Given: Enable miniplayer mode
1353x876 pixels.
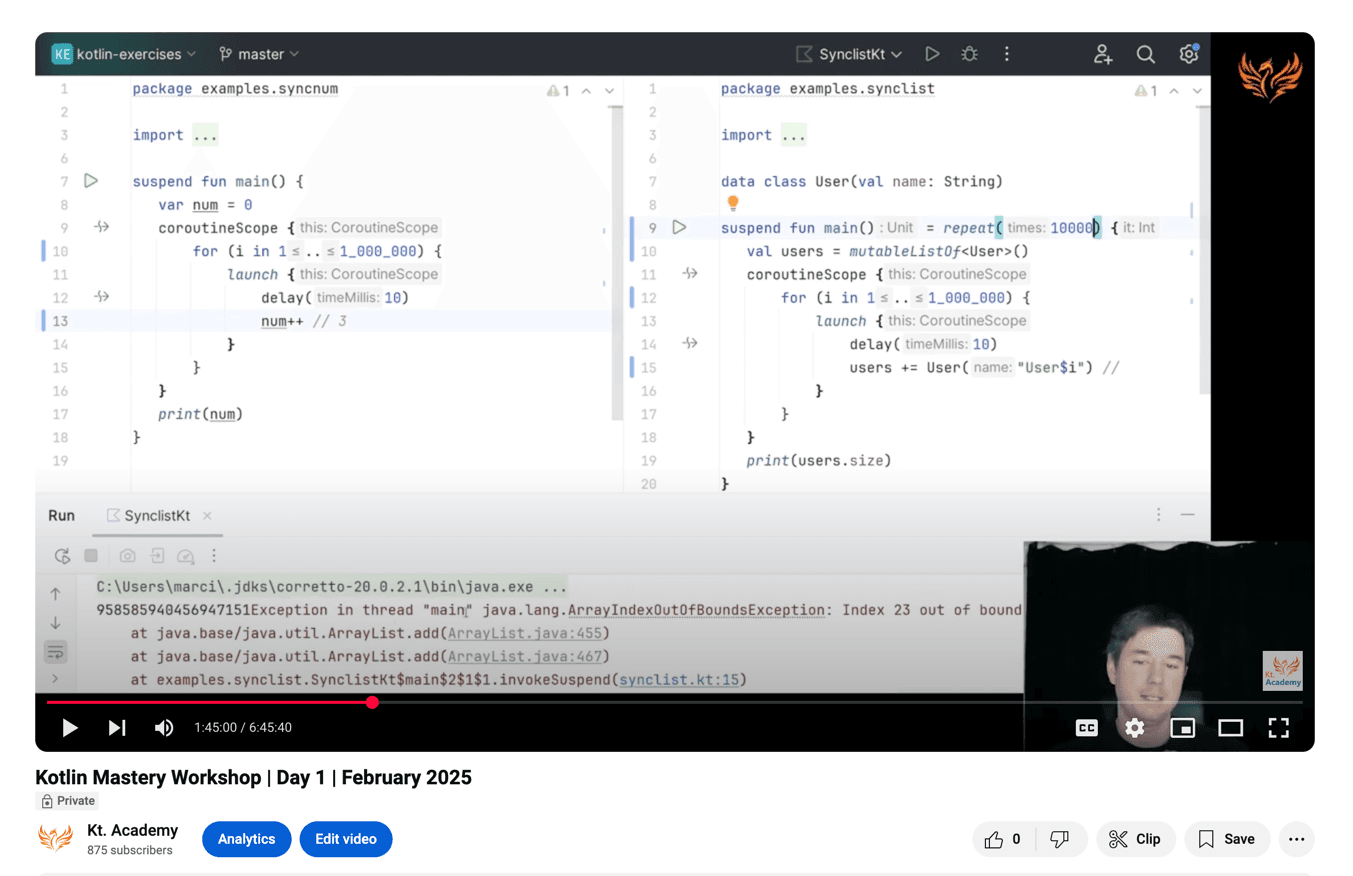Looking at the screenshot, I should (1182, 728).
